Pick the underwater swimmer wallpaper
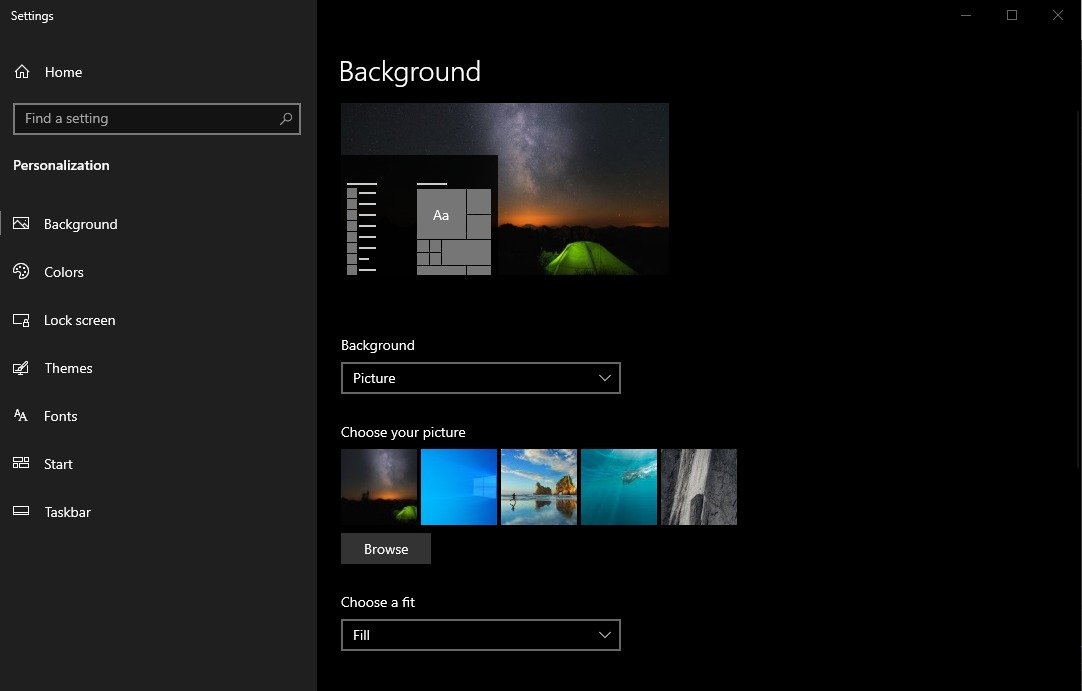This screenshot has height=691, width=1082. tap(619, 487)
